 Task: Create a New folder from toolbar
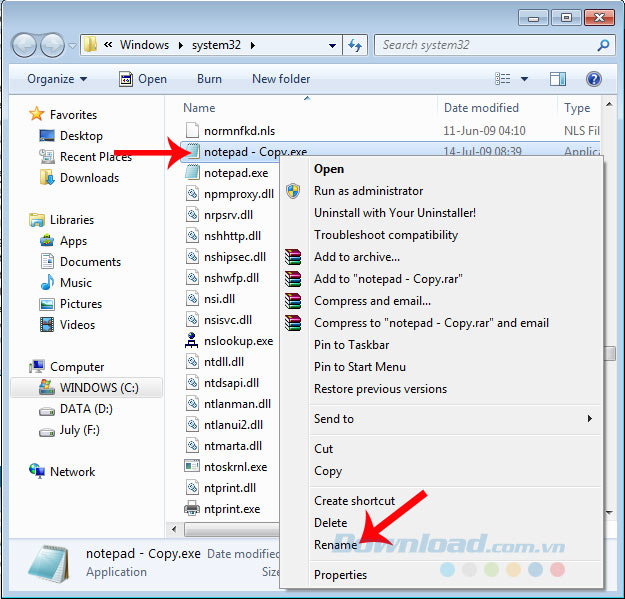(x=281, y=79)
